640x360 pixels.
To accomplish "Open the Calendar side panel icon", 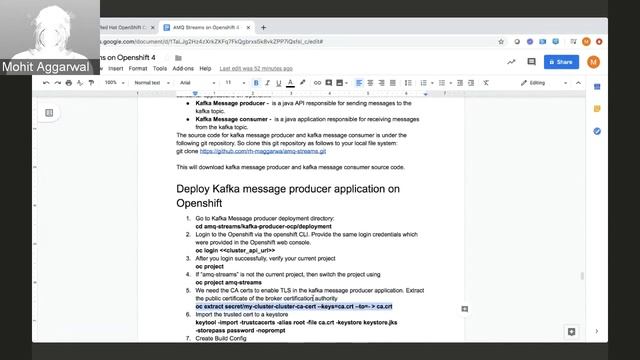I will [597, 87].
